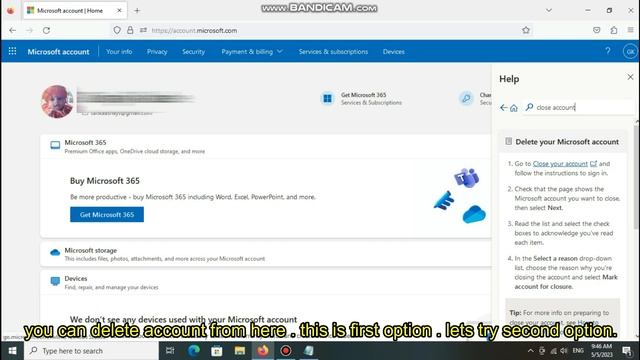Open the Your info tab
The width and height of the screenshot is (640, 360).
119,51
